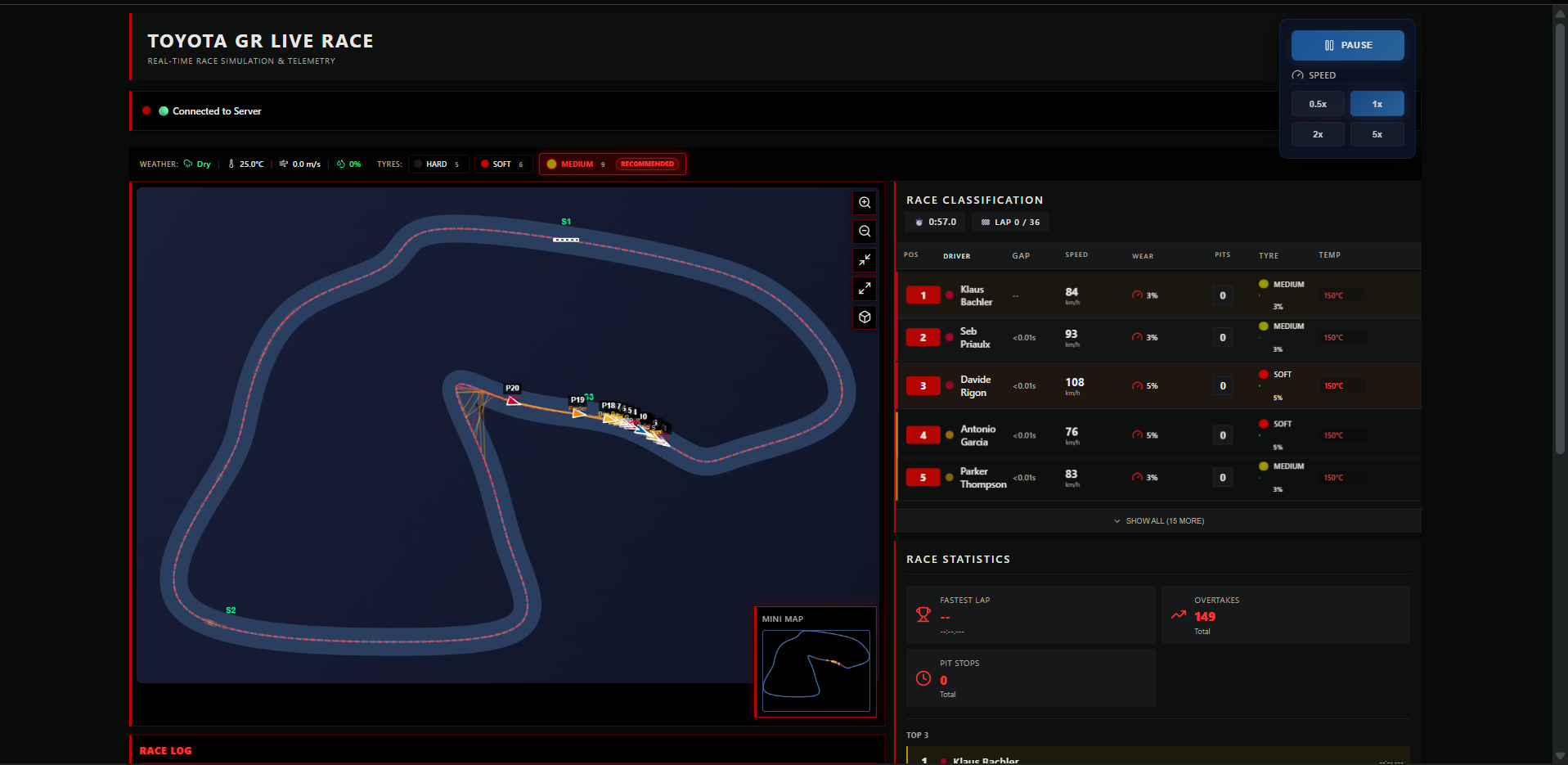
Task: Click the wear gauge icon for Seb Priaulx
Action: point(1137,337)
